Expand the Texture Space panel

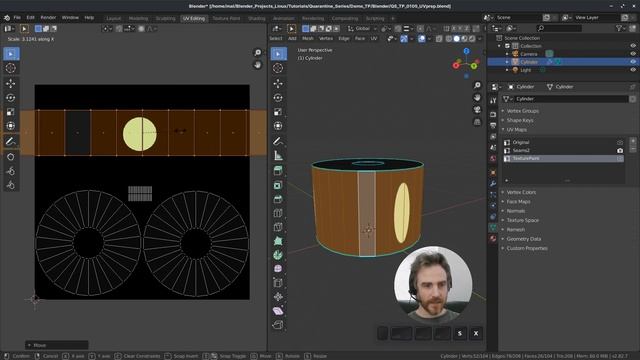point(522,220)
